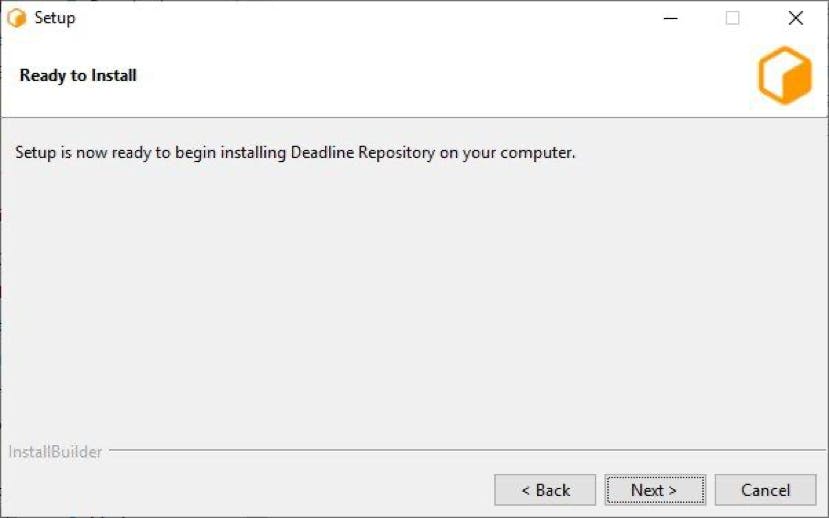Click the InstallBuilder label

tap(55, 452)
